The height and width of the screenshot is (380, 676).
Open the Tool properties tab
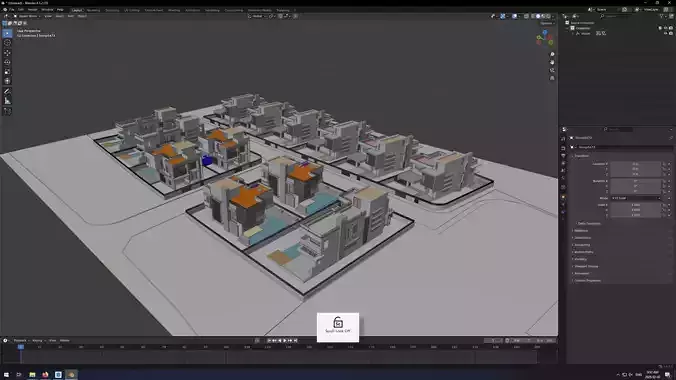point(563,138)
